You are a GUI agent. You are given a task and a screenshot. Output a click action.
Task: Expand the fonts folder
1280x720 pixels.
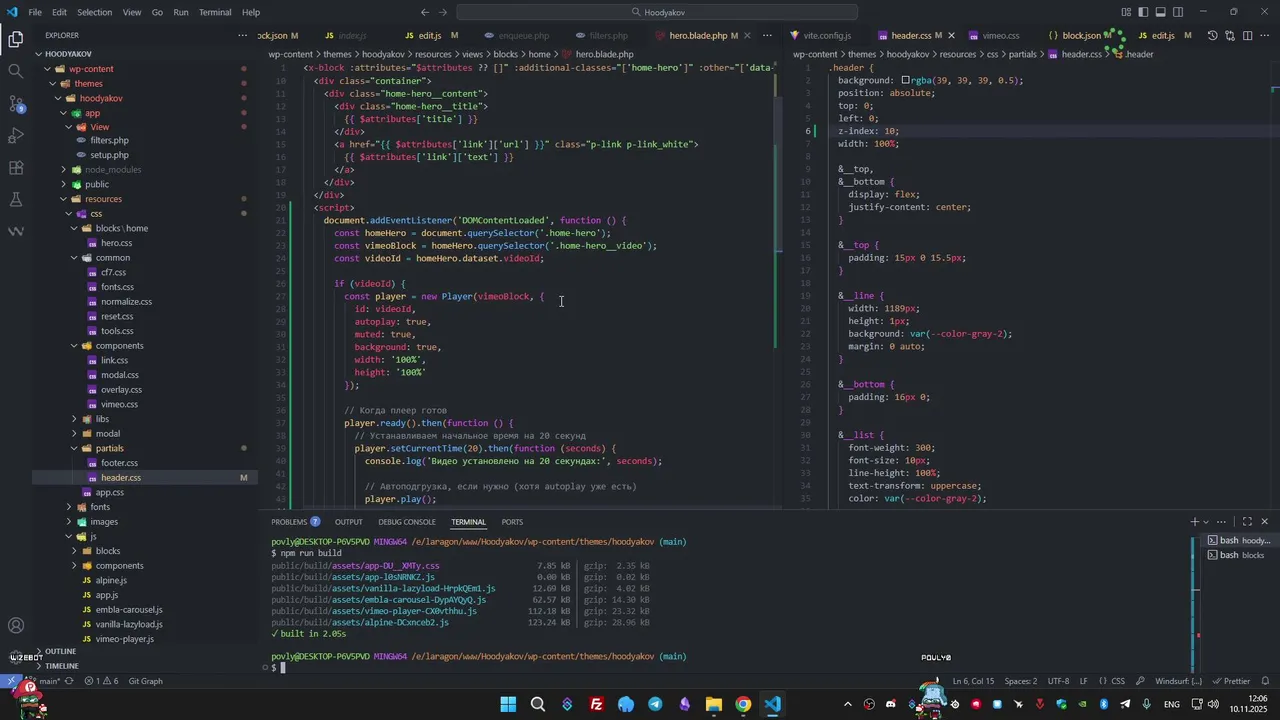point(100,507)
